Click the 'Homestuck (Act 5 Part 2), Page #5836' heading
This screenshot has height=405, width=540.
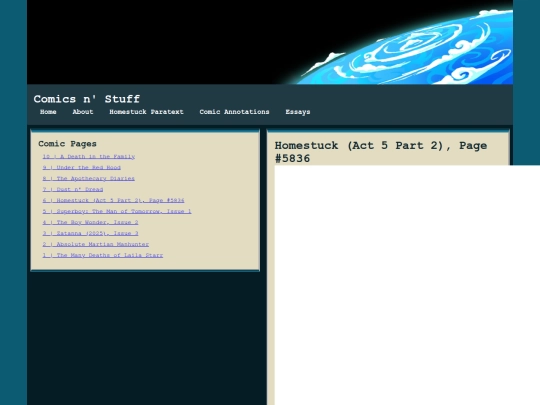coord(381,152)
